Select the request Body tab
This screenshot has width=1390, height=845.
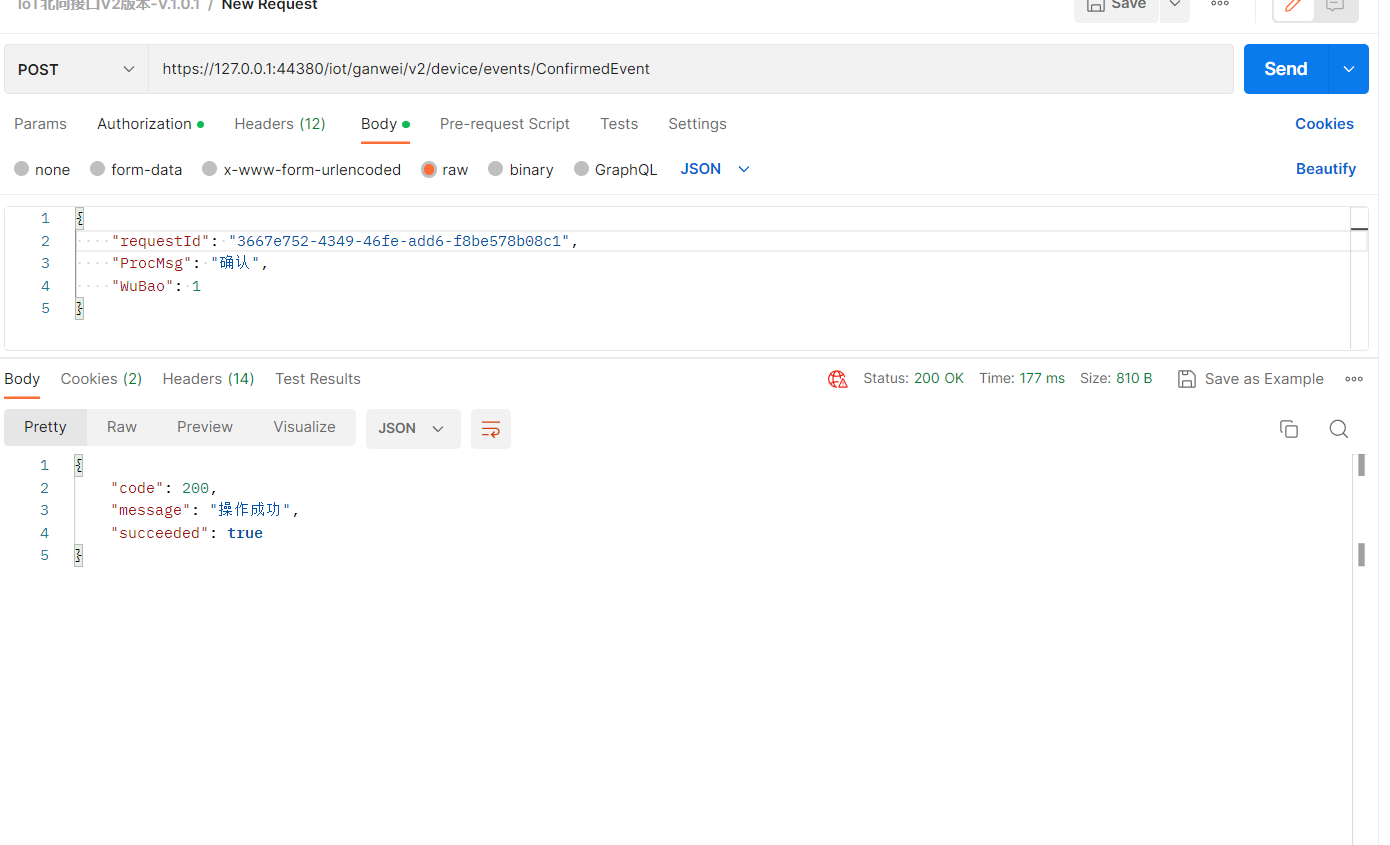click(385, 124)
